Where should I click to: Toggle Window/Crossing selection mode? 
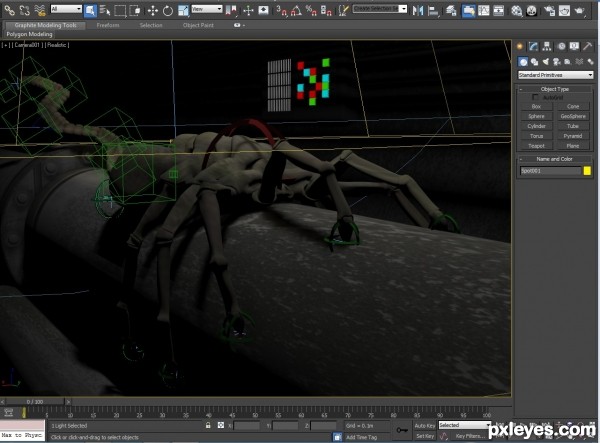(x=135, y=10)
